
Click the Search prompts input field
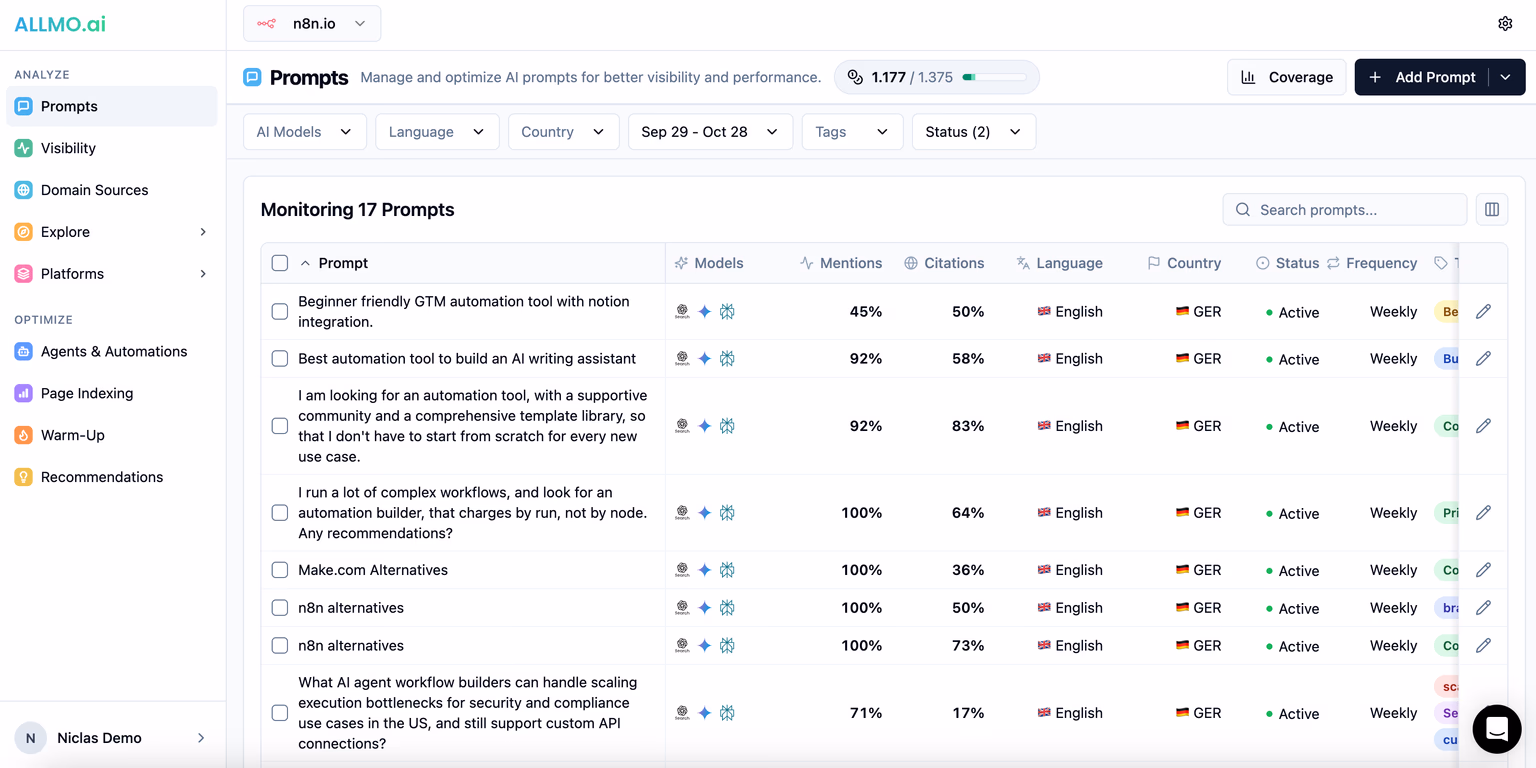1345,210
